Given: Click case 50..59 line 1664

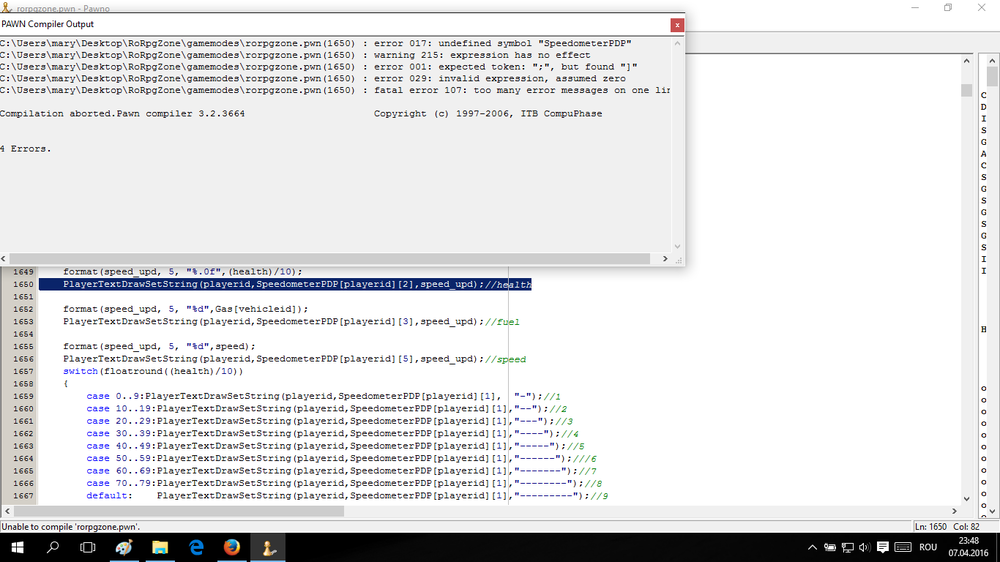Looking at the screenshot, I should [x=341, y=459].
